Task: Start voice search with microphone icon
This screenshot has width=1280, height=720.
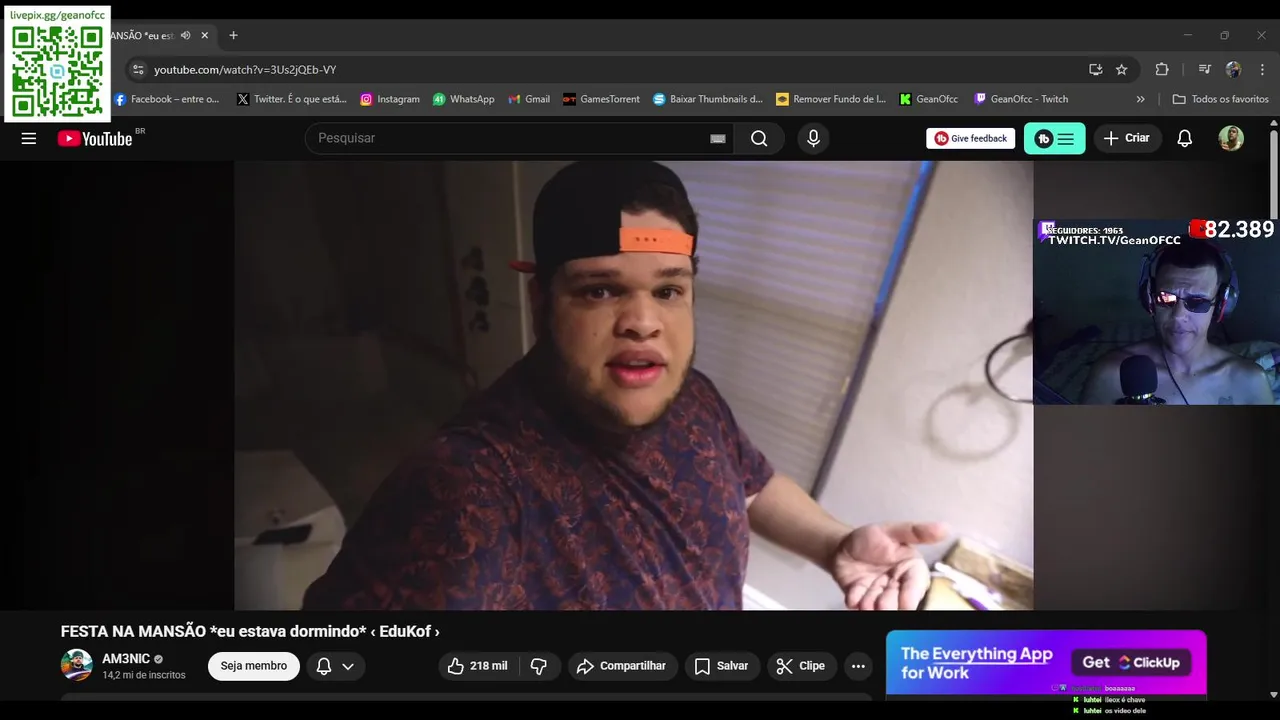Action: 813,138
